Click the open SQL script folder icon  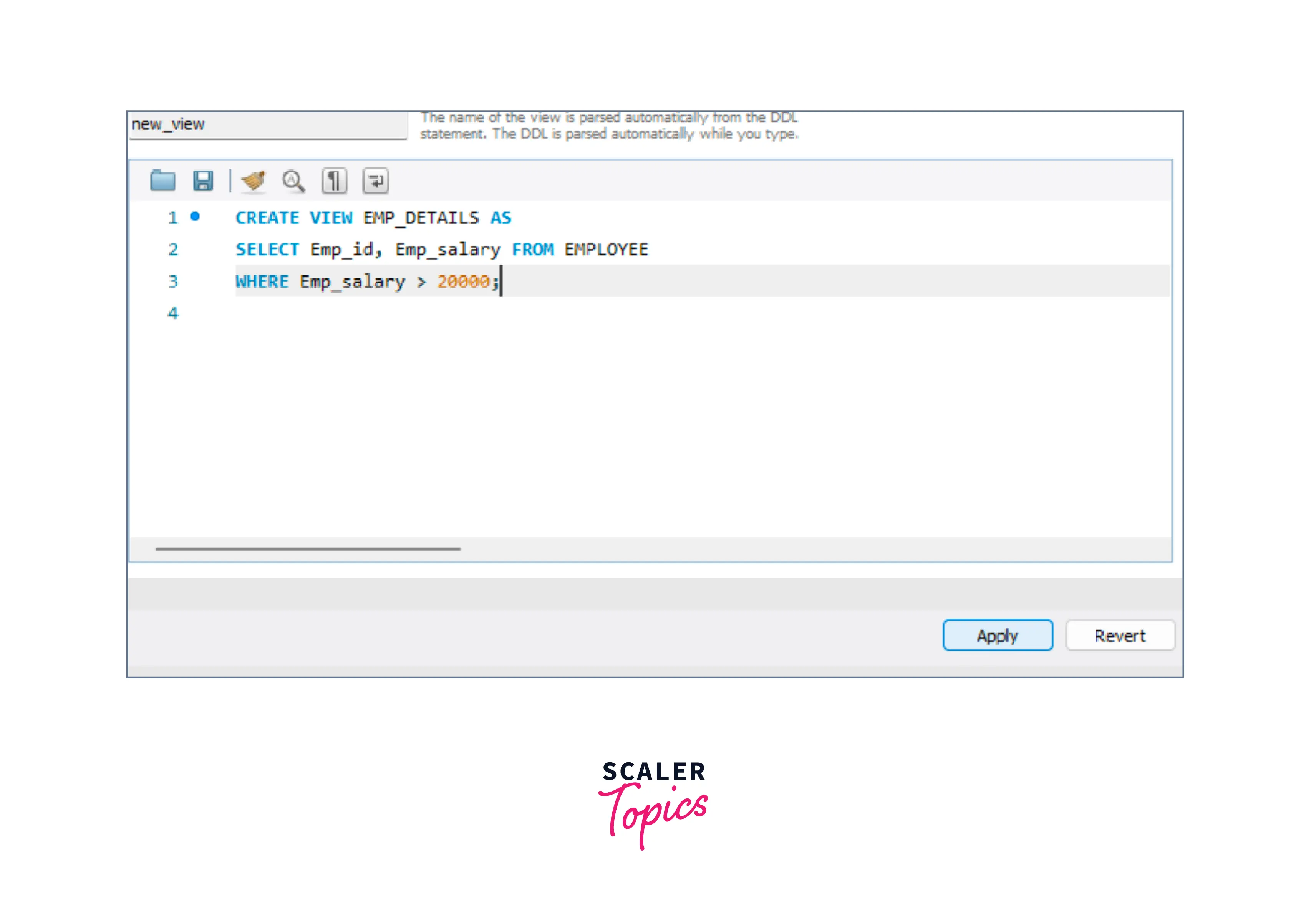(x=163, y=180)
